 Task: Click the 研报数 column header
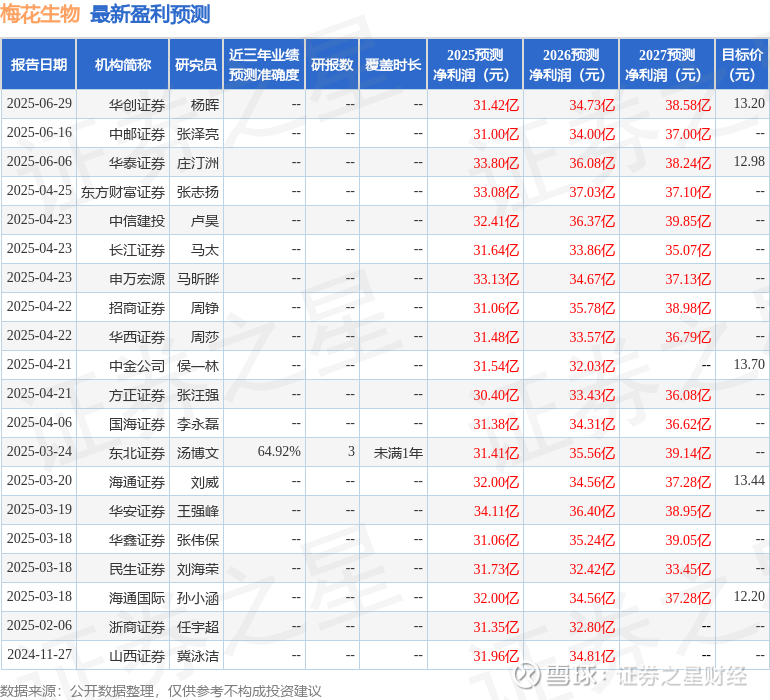point(332,64)
